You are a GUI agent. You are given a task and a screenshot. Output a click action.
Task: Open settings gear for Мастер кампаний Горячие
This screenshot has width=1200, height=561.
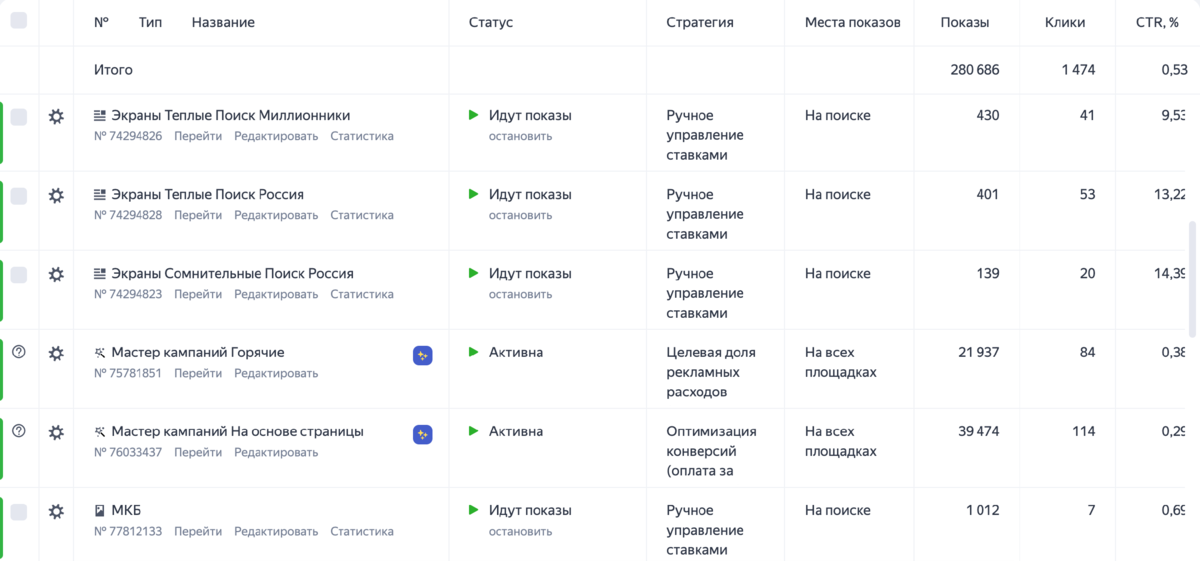pyautogui.click(x=56, y=353)
